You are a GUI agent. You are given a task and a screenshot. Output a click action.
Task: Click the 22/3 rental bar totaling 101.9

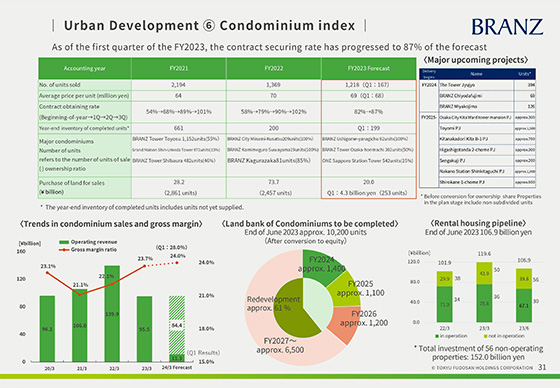(444, 297)
